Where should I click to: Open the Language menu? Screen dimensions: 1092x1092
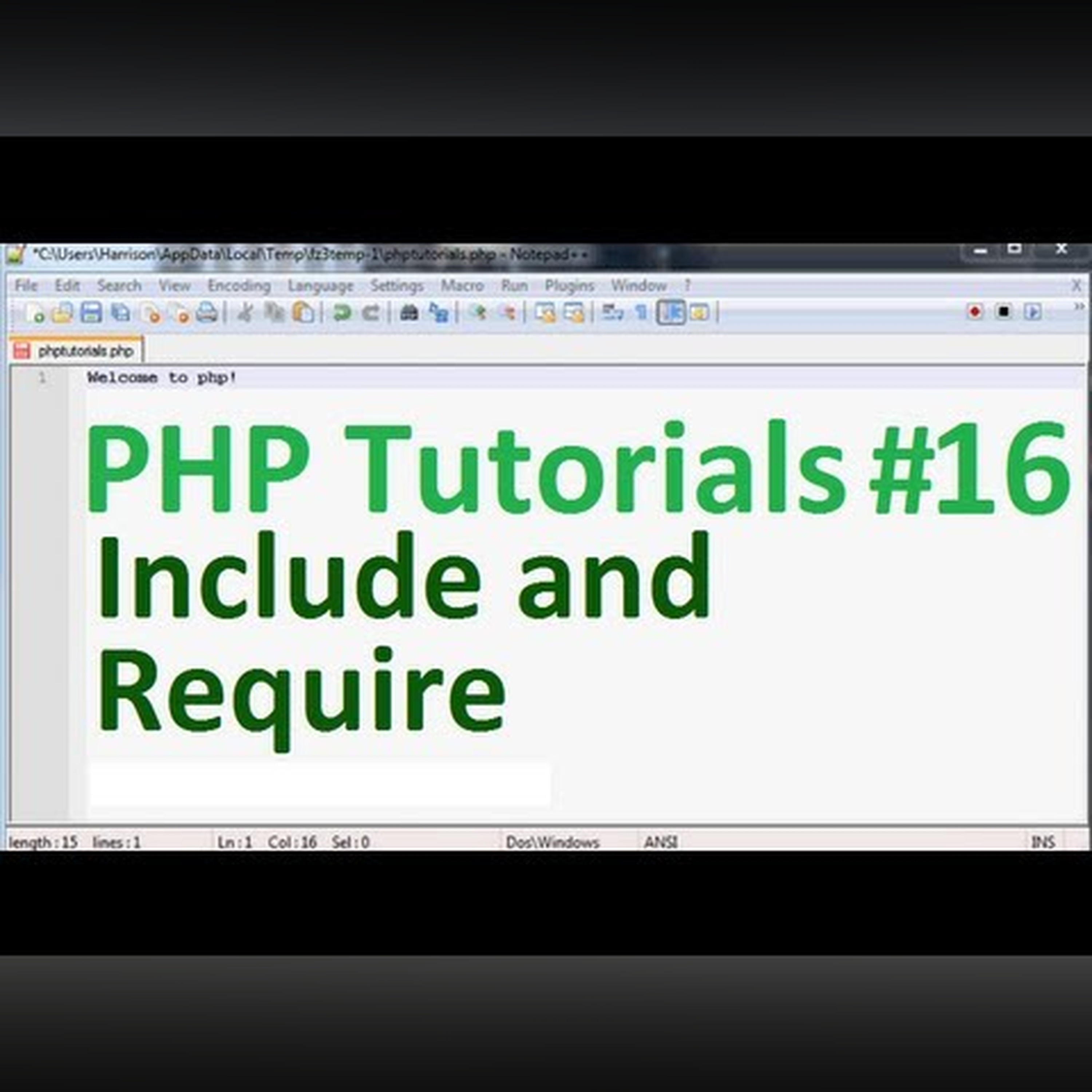pyautogui.click(x=320, y=286)
